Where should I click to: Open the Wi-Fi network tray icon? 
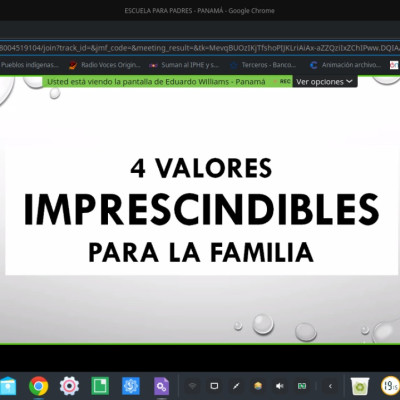point(192,386)
